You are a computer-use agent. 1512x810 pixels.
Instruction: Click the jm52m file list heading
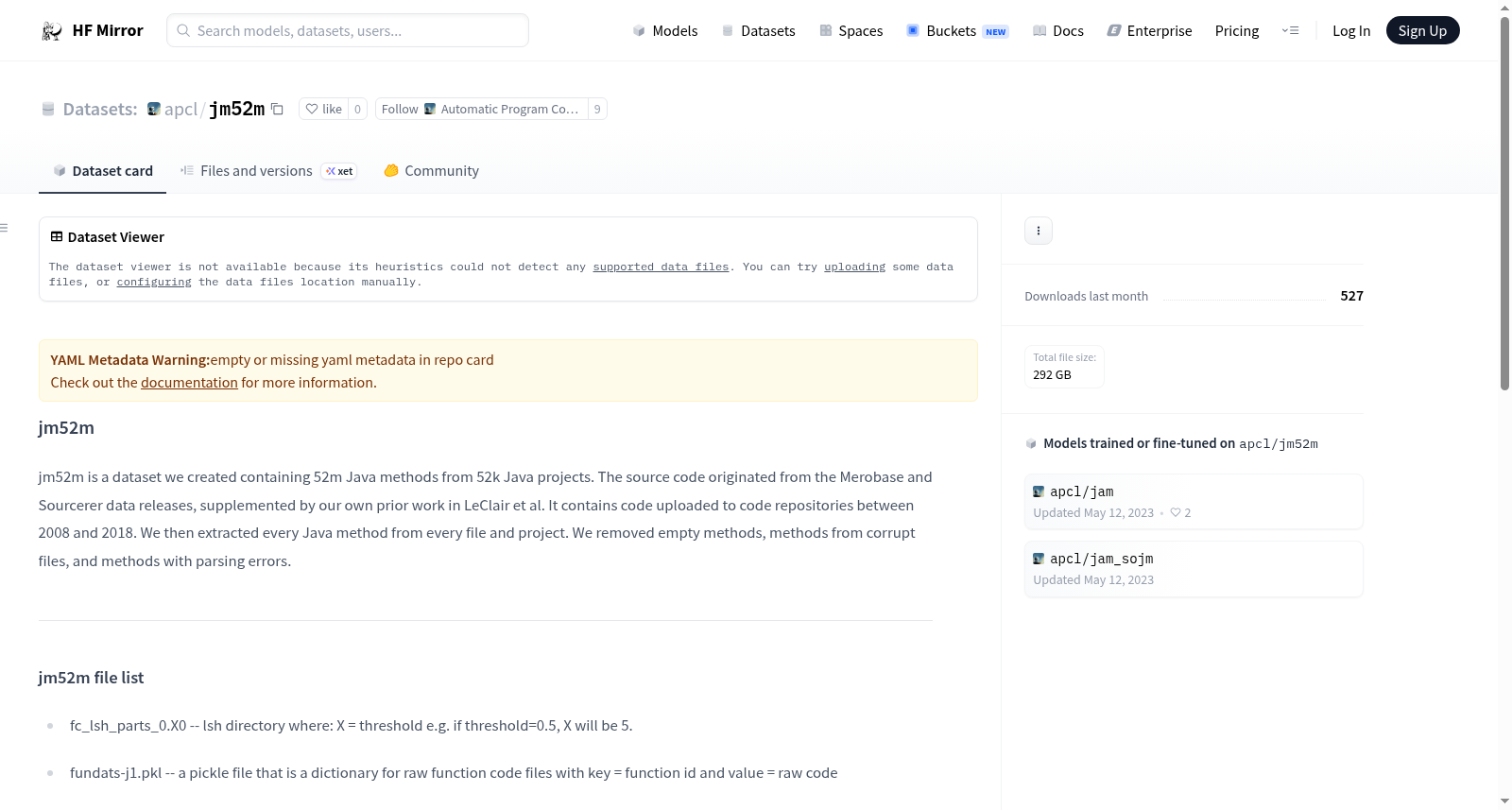point(91,679)
